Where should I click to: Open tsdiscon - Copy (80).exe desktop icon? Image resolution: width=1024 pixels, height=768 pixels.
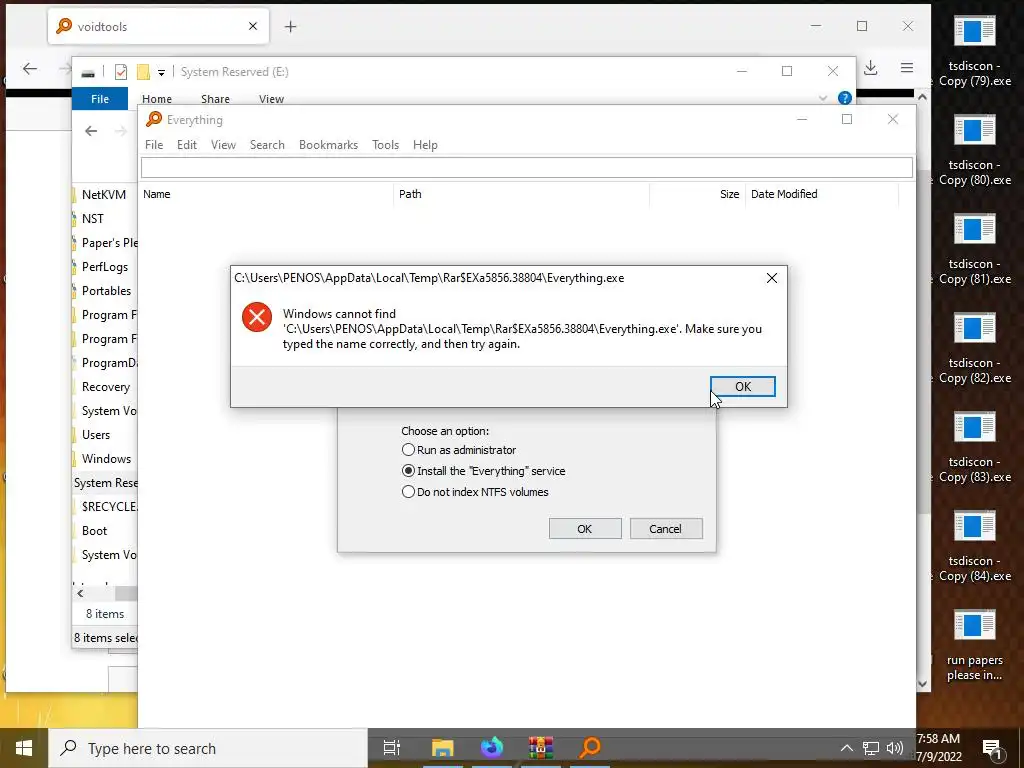coord(974,152)
